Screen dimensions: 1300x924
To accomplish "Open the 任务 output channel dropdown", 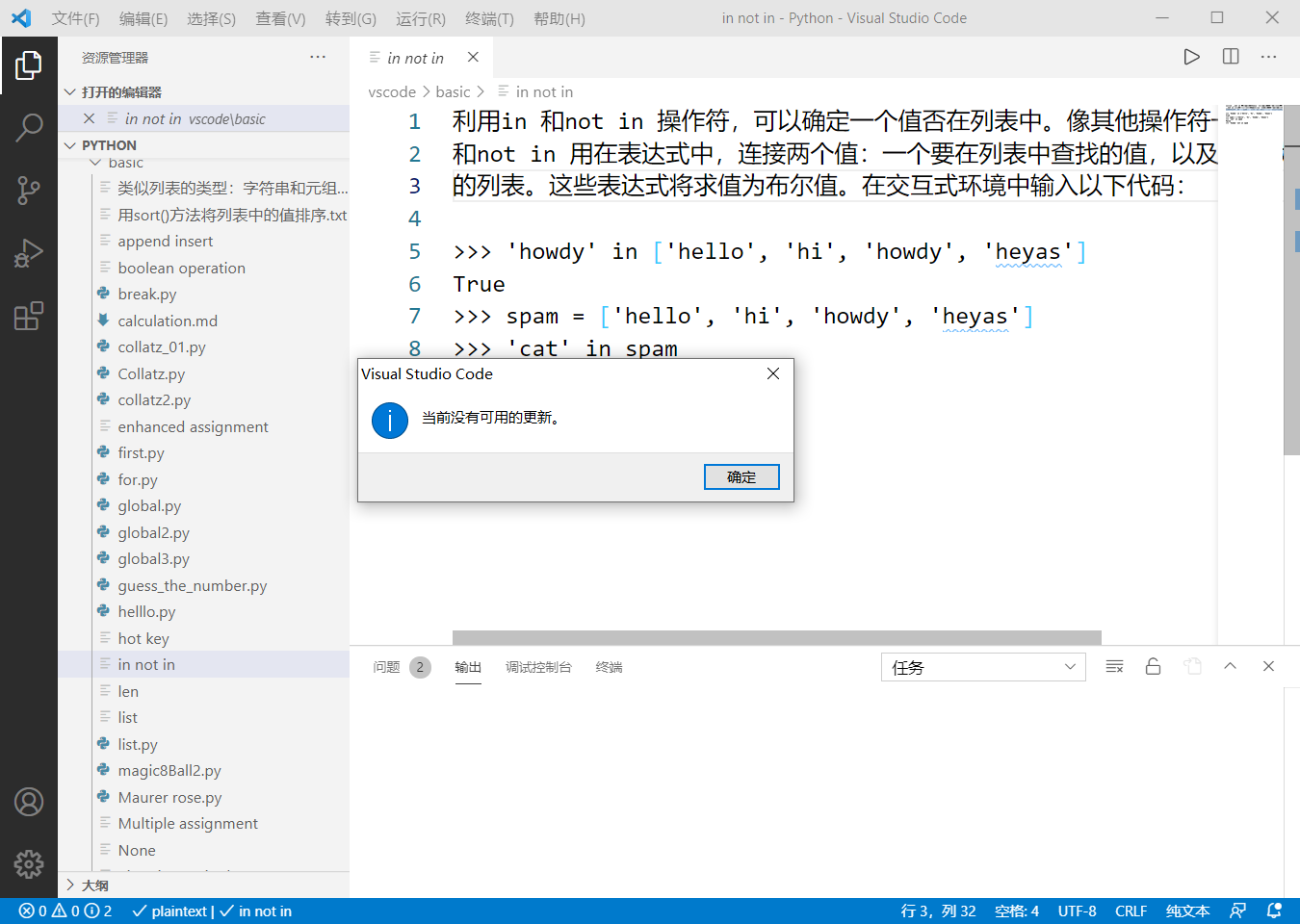I will coord(983,666).
